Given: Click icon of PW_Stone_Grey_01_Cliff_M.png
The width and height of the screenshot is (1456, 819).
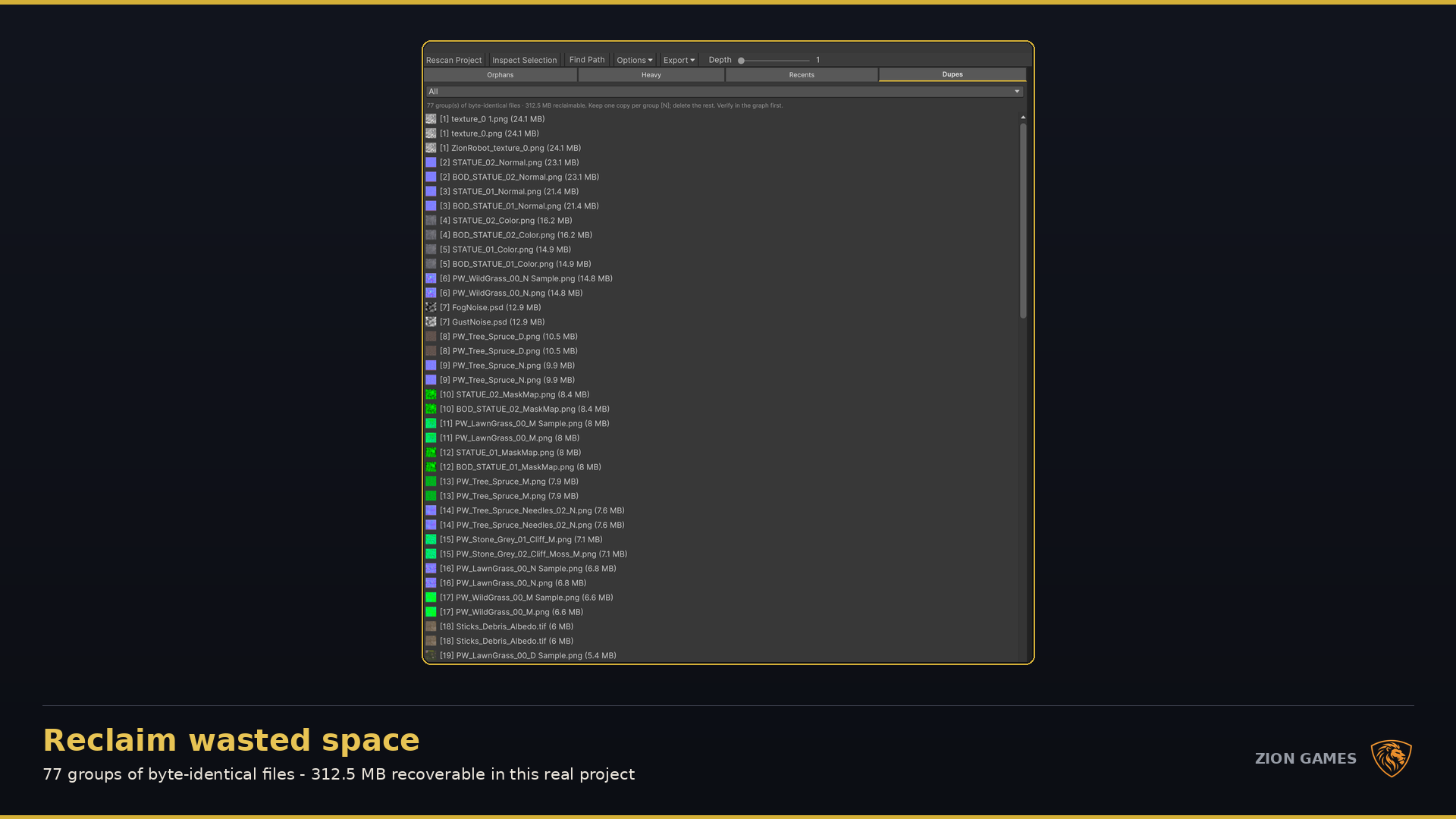Looking at the screenshot, I should pyautogui.click(x=431, y=539).
